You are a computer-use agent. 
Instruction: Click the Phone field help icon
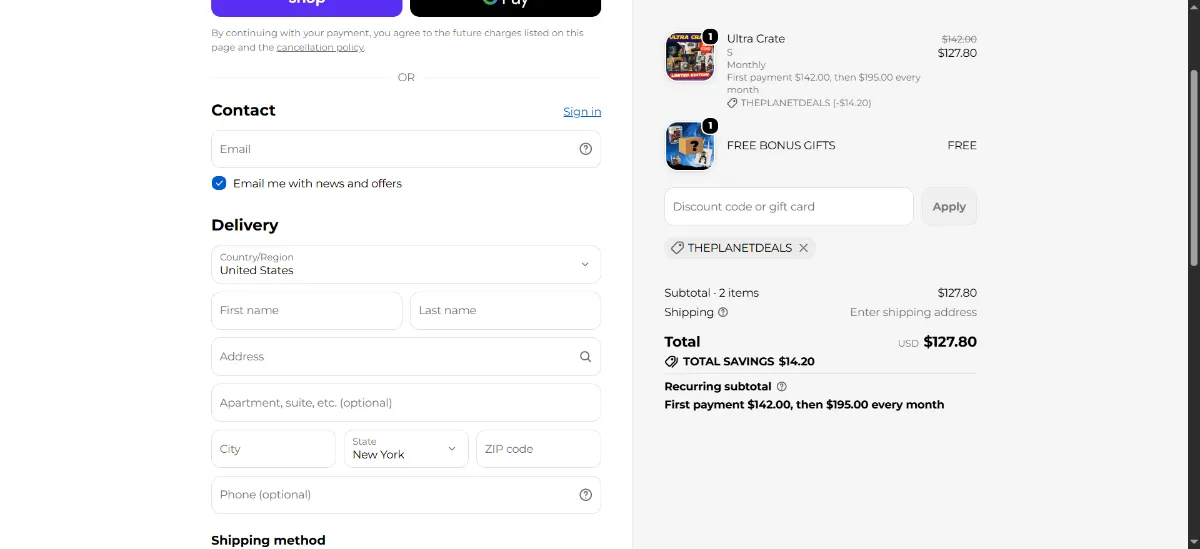(586, 495)
